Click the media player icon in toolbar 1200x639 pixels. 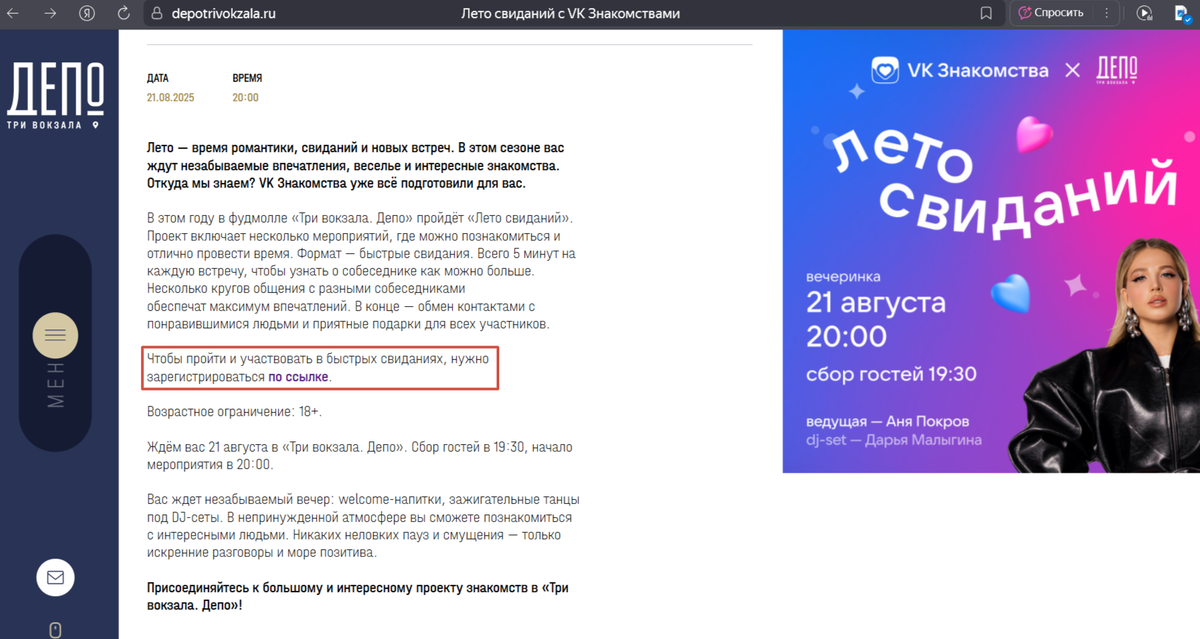1145,14
